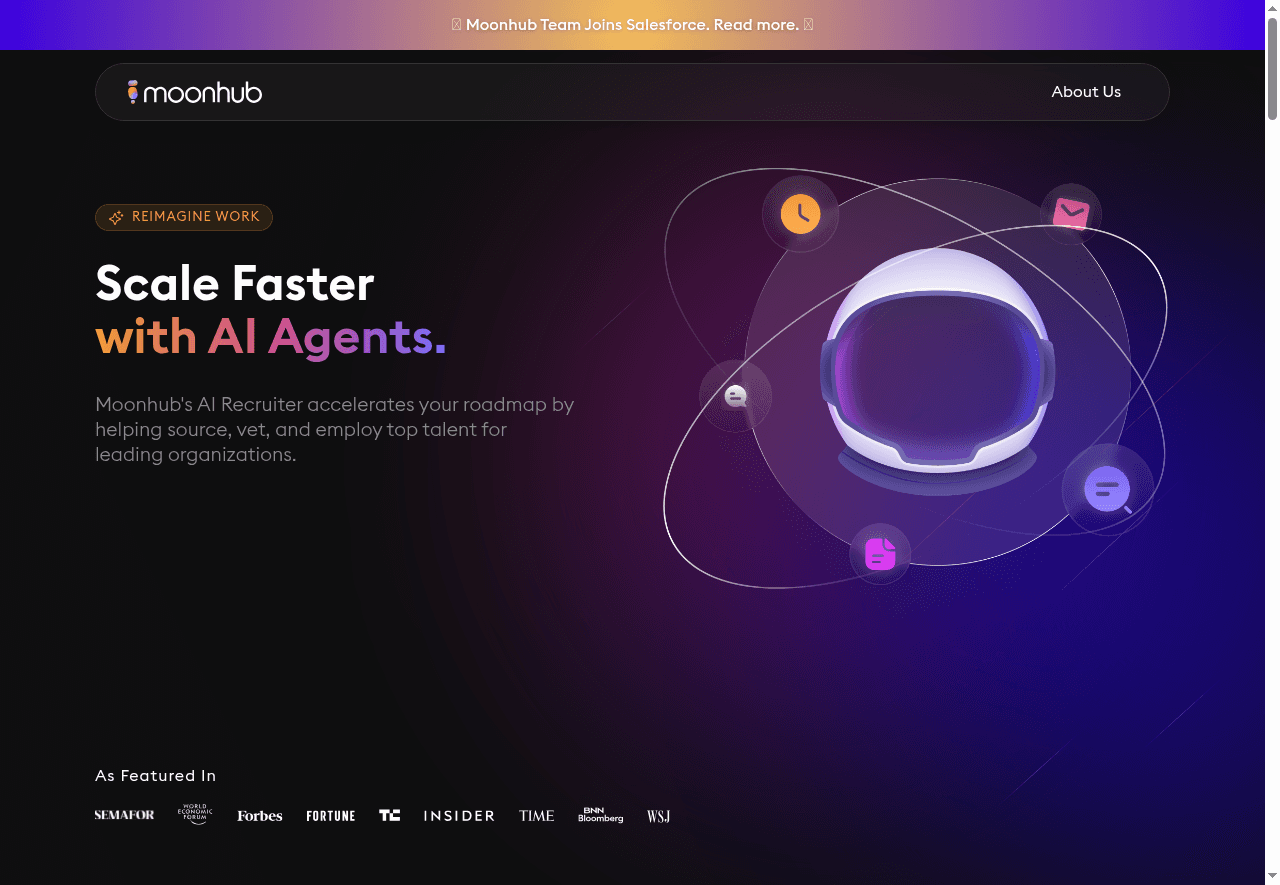The height and width of the screenshot is (885, 1280).
Task: Click the orange clock icon orbiting the helmet
Action: point(800,214)
